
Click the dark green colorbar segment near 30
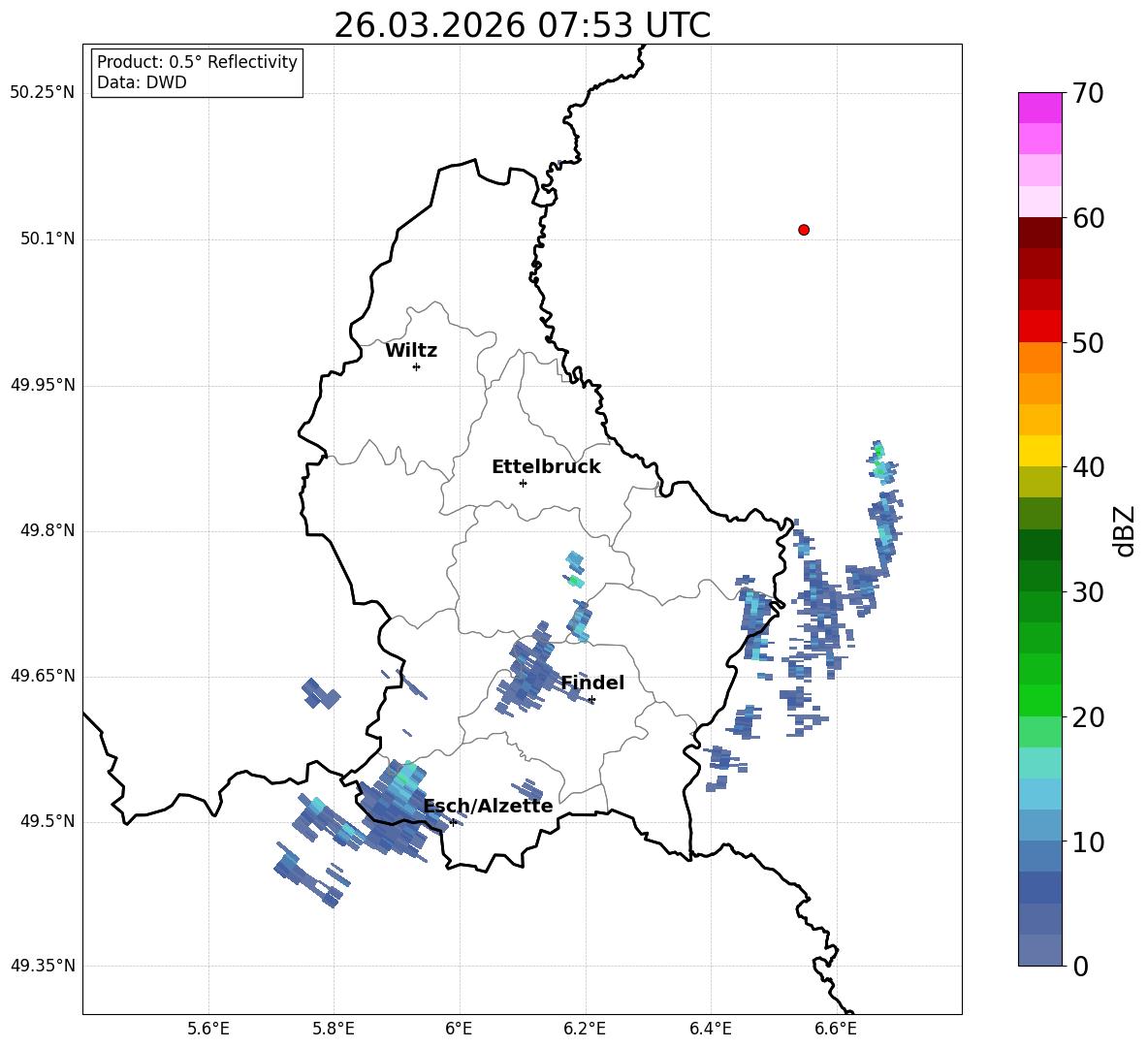coord(1039,576)
